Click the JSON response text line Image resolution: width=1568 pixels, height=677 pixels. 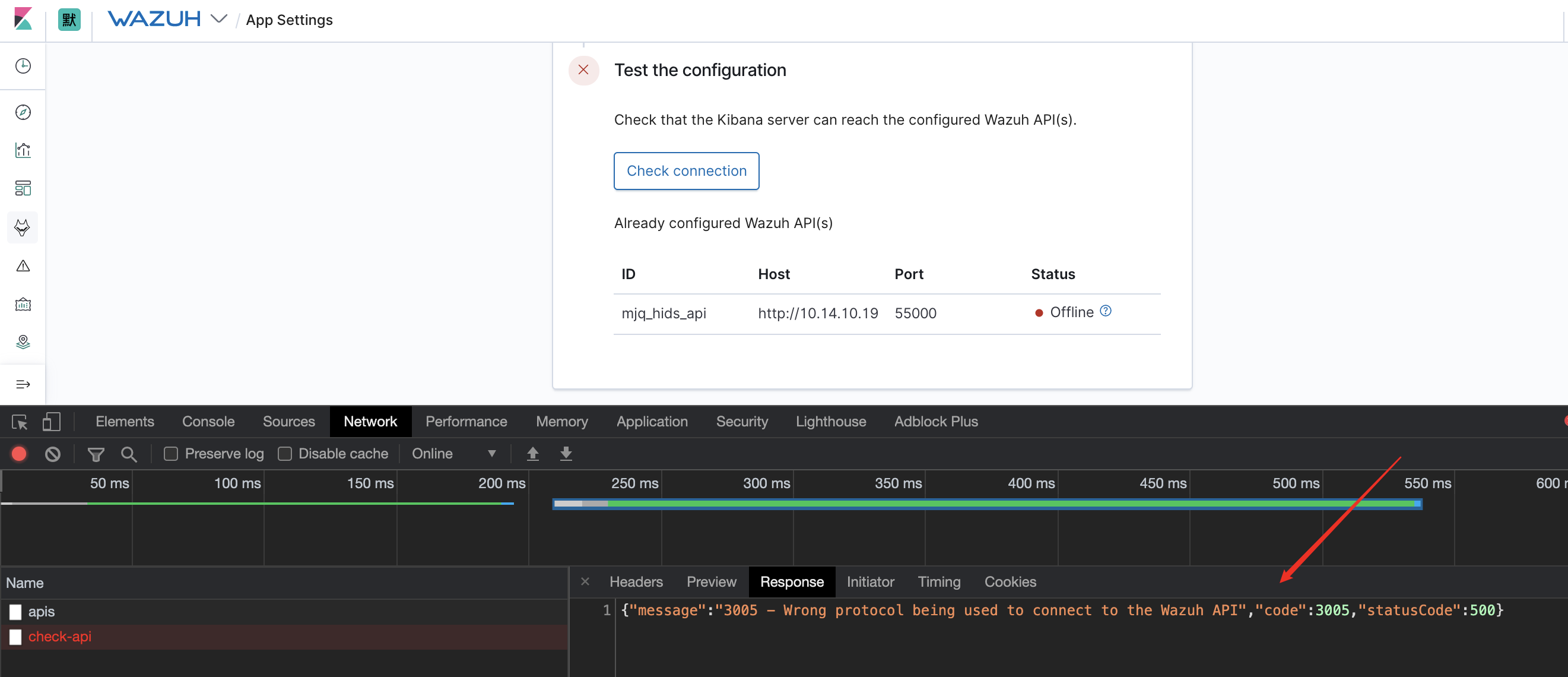click(x=1062, y=610)
